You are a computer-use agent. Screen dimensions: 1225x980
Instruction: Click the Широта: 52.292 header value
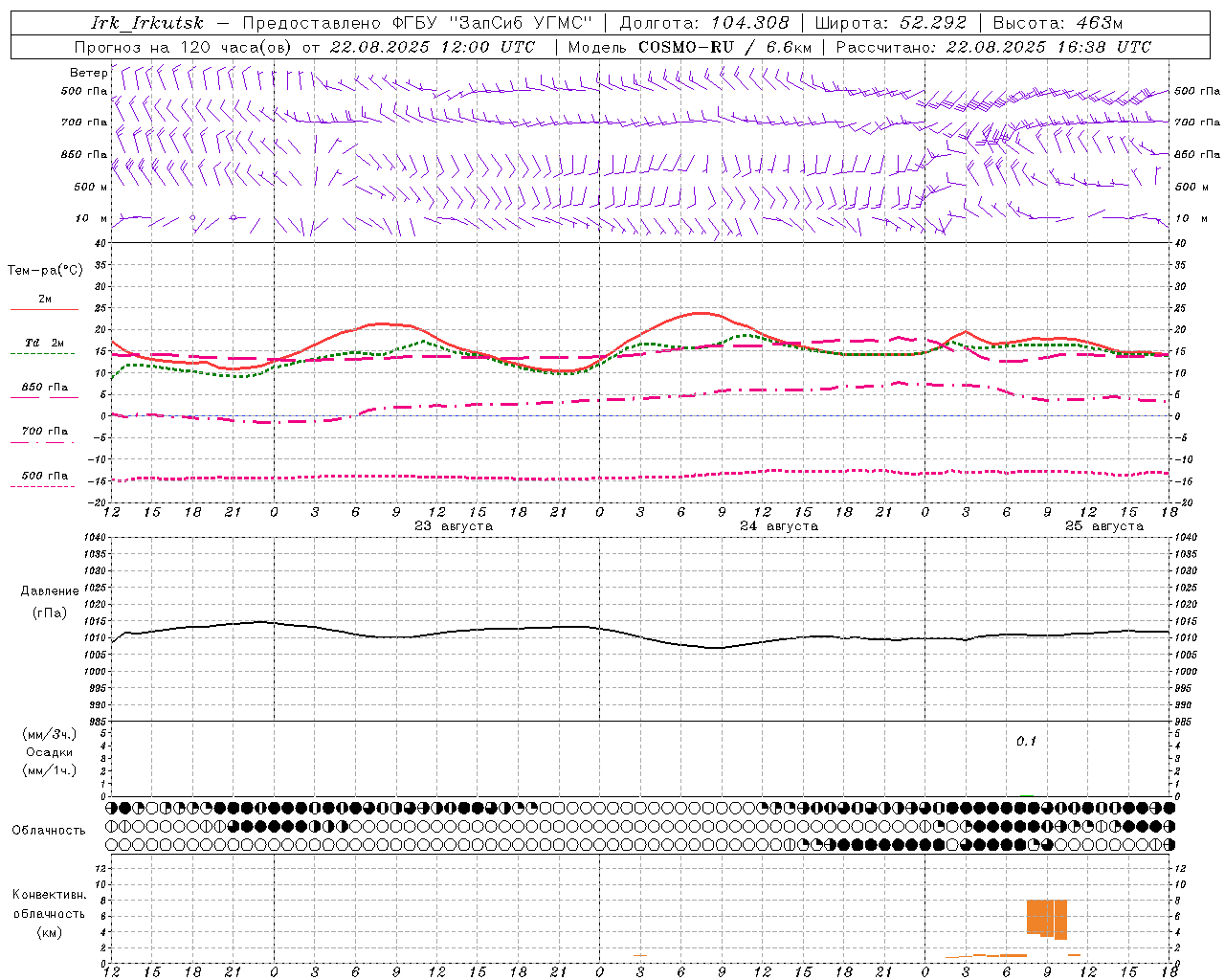pos(891,23)
